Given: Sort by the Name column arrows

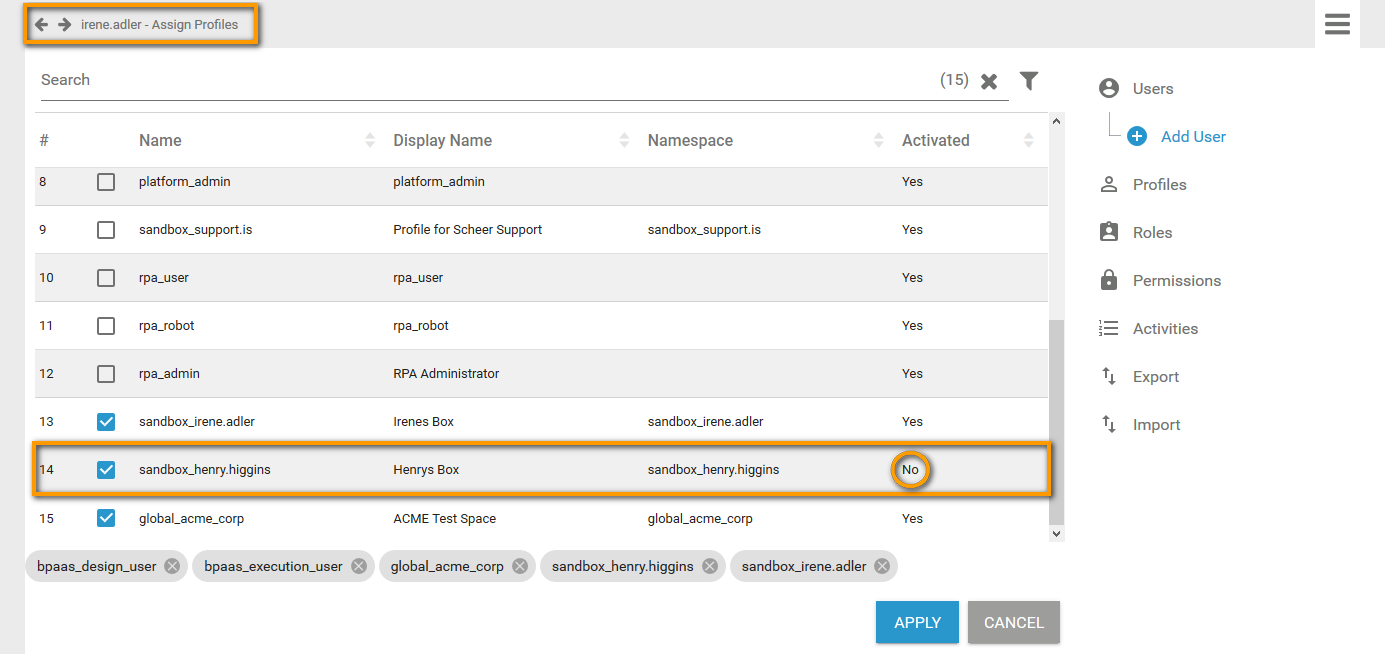Looking at the screenshot, I should pyautogui.click(x=370, y=141).
